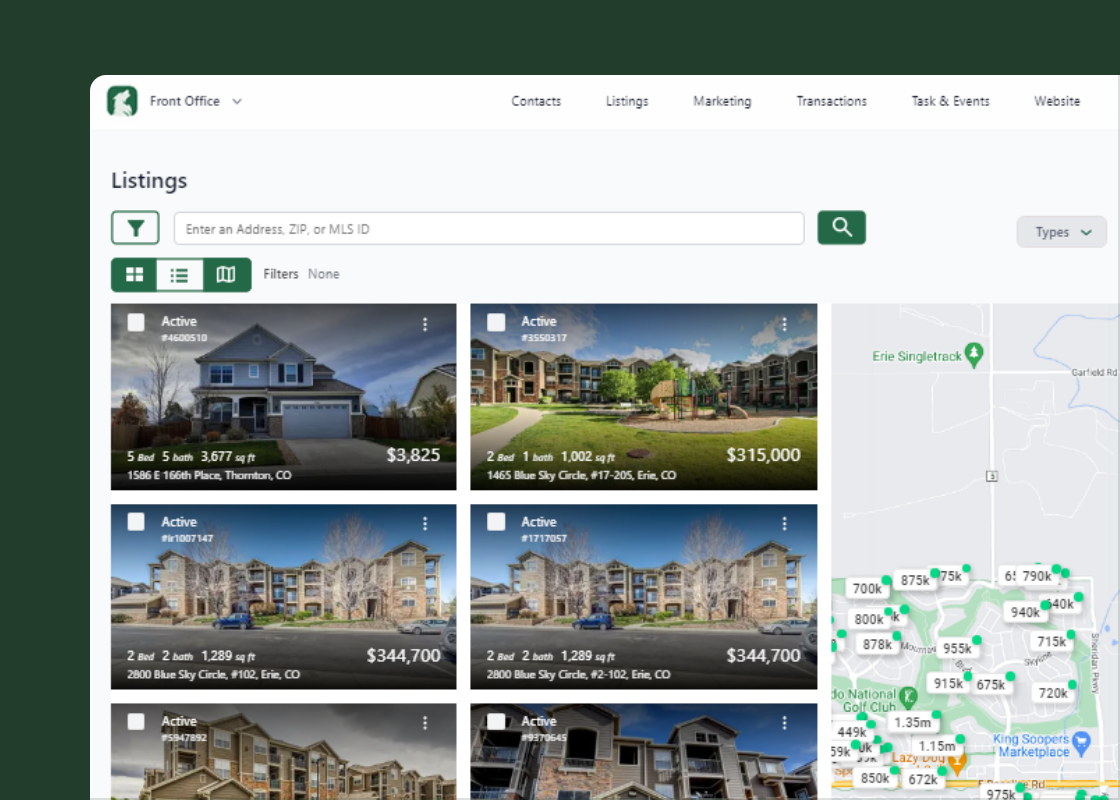Open the filter funnel button
This screenshot has width=1120, height=800.
[135, 228]
